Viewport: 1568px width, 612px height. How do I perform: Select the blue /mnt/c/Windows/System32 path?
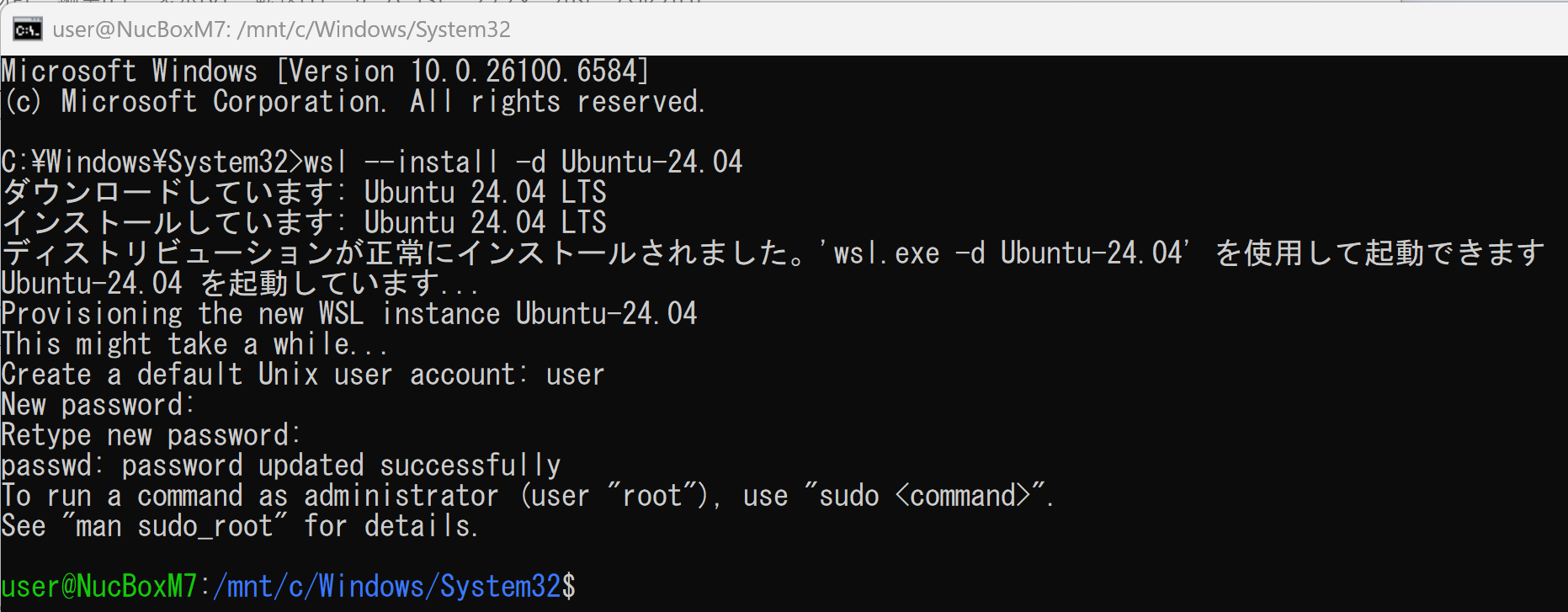point(387,586)
